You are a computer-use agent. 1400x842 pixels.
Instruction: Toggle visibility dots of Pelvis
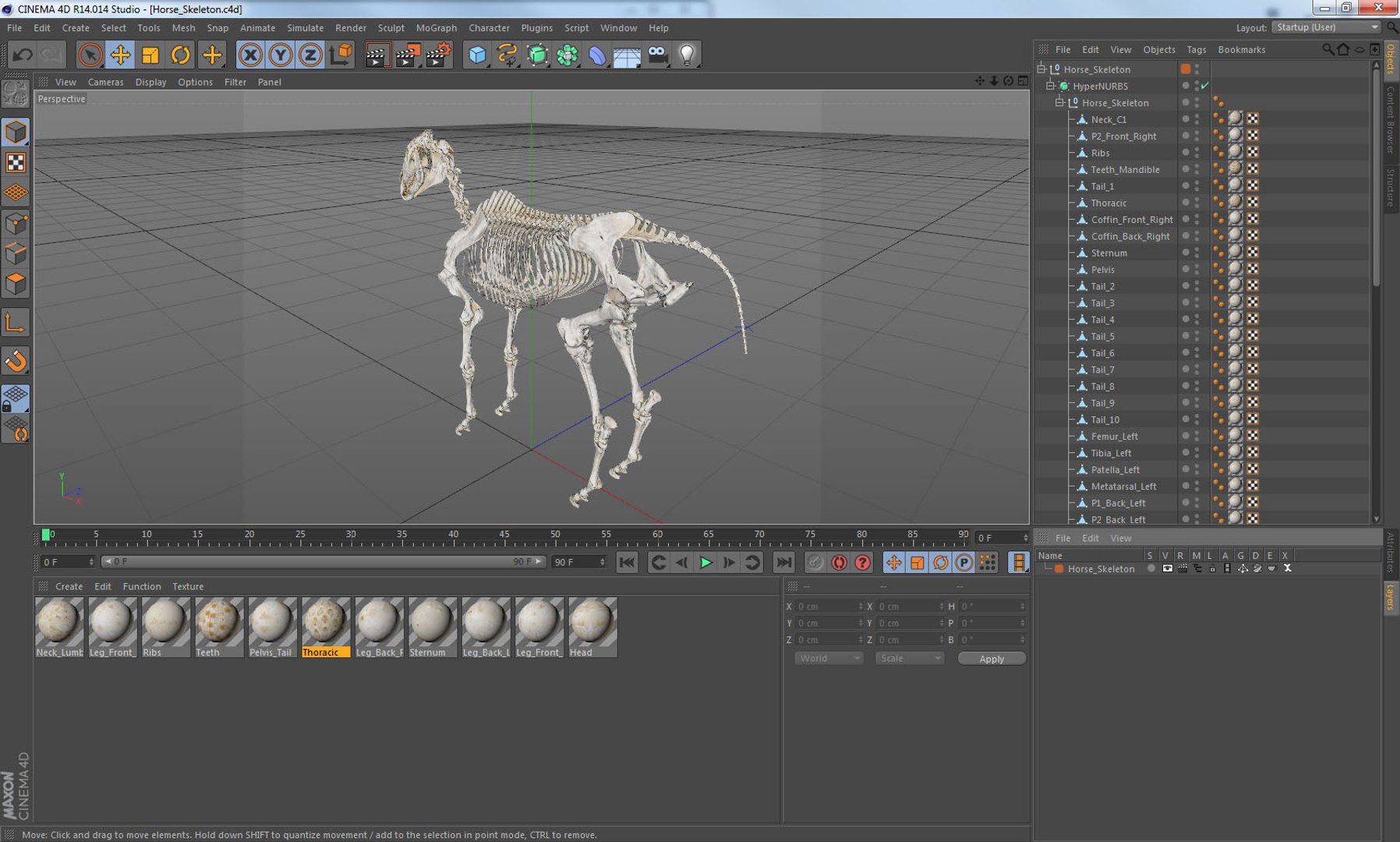(1197, 269)
